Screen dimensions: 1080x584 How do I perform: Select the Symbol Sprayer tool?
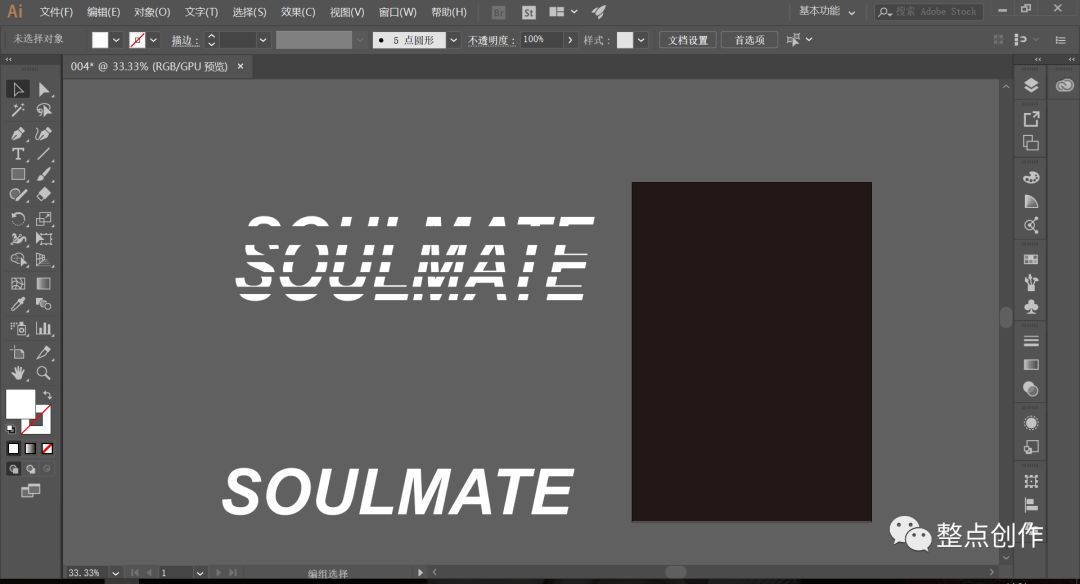[x=18, y=328]
